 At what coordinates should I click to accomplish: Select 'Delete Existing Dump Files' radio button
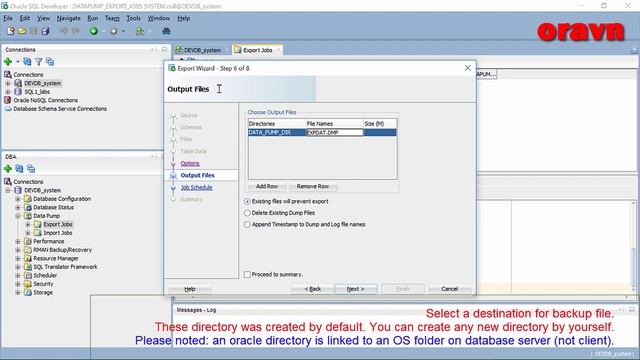[247, 213]
